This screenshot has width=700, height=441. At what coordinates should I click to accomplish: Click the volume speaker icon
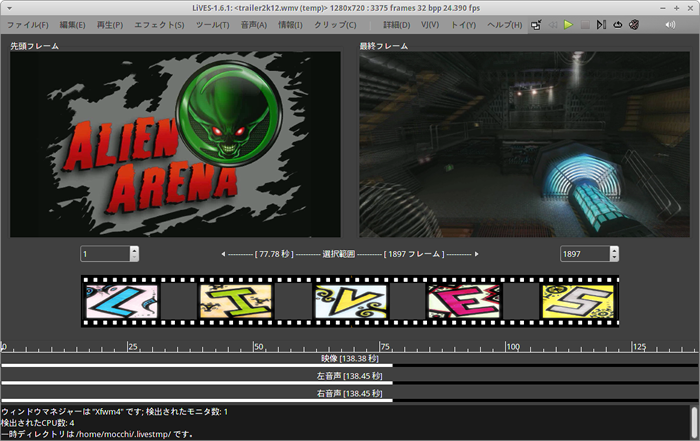(x=670, y=25)
